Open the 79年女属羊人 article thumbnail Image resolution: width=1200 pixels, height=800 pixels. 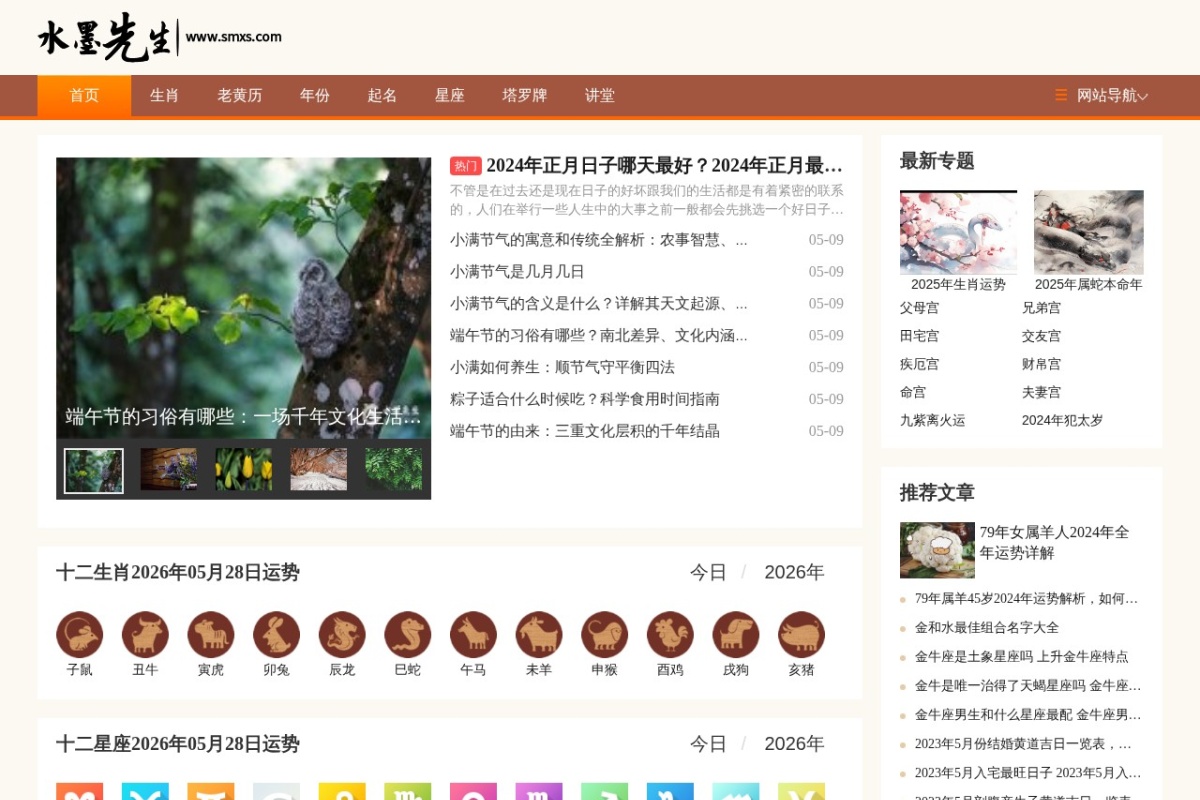(937, 550)
